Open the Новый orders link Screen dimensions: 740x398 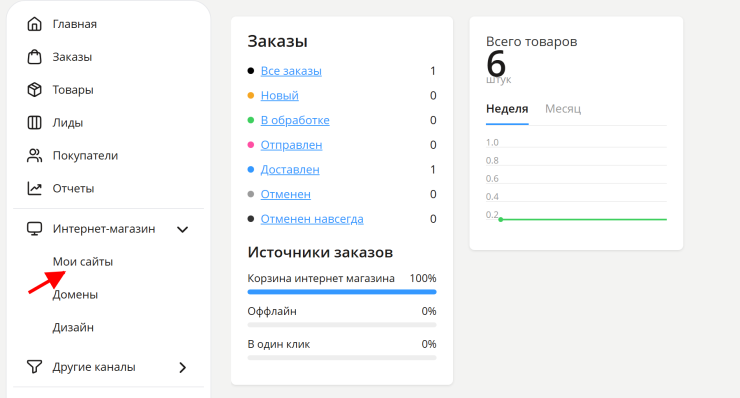pyautogui.click(x=279, y=95)
